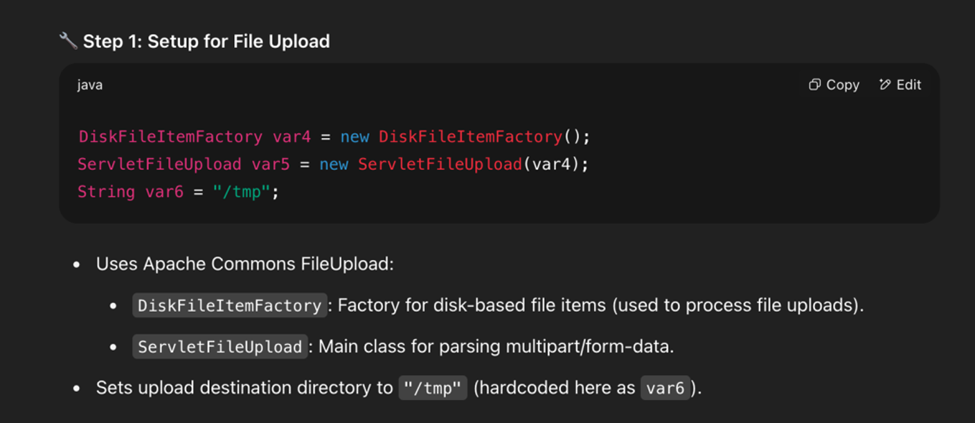975x423 pixels.
Task: Click the var6 inline code chip
Action: coord(665,388)
